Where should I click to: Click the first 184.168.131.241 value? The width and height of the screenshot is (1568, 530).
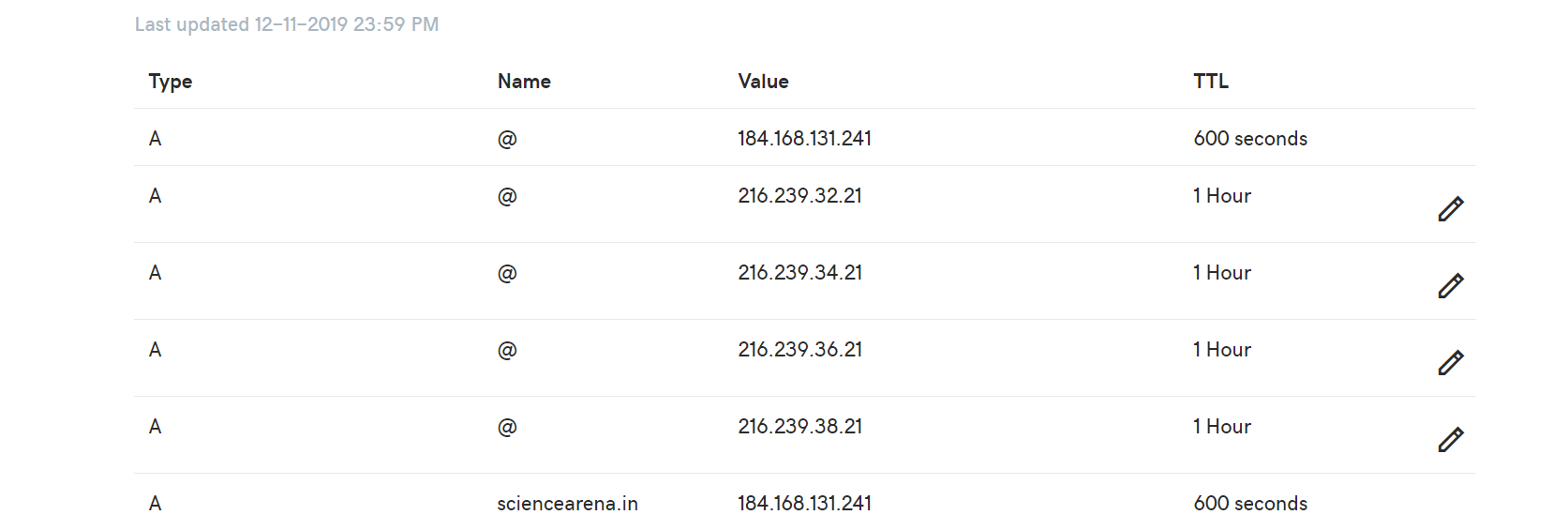pyautogui.click(x=804, y=139)
